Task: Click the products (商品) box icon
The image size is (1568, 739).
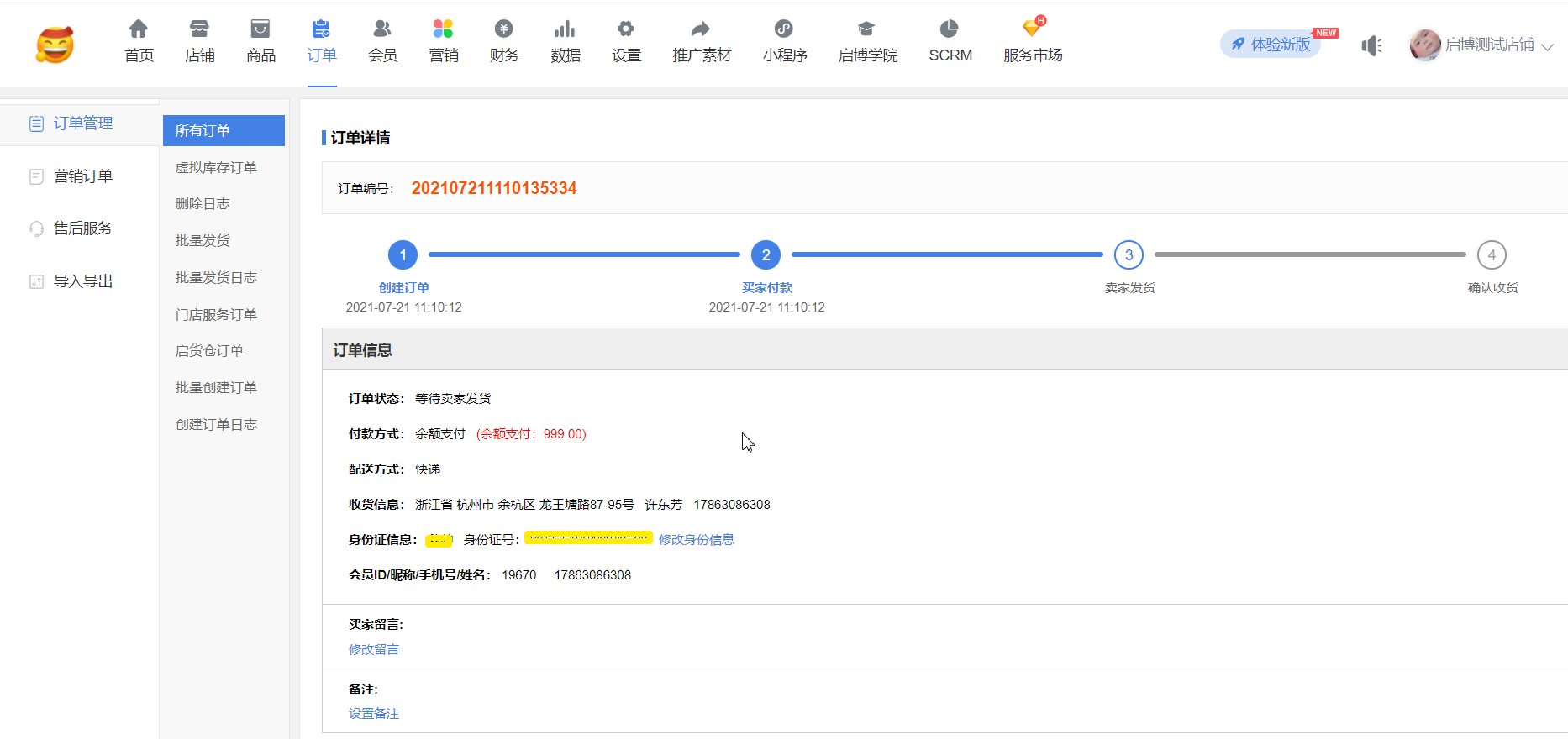Action: (260, 29)
